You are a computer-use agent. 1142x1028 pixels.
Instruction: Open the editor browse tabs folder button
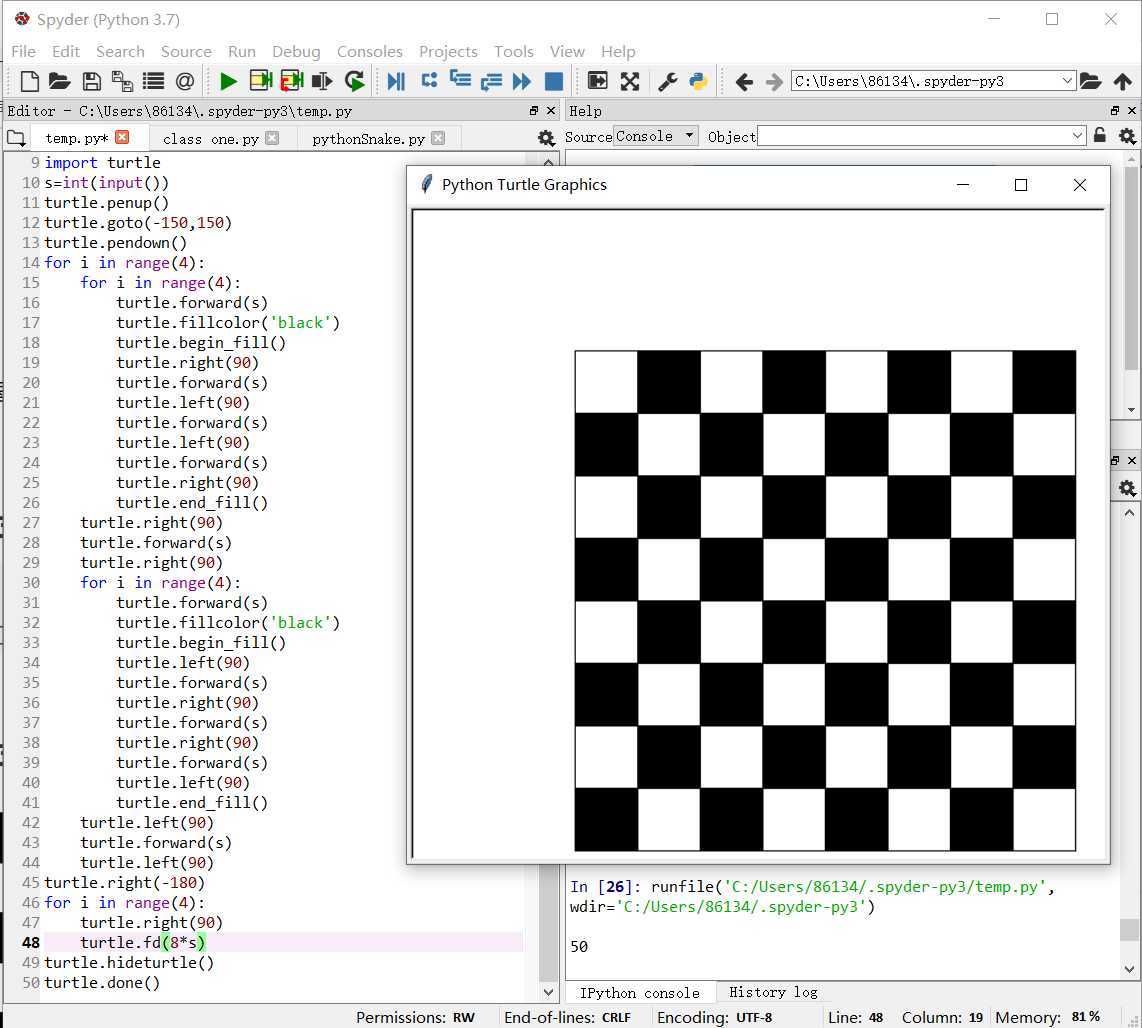16,138
